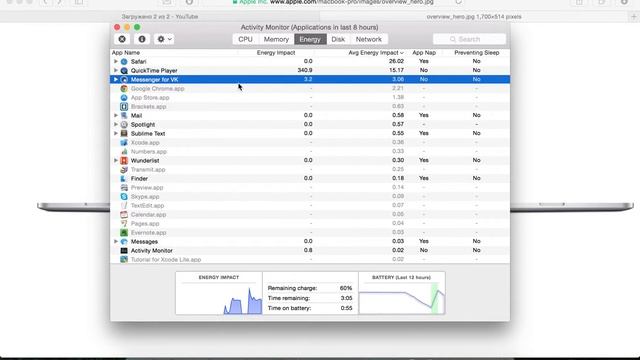Screen dimensions: 640x360
Task: Switch to overview_hero.jpg tab in Safari
Action: coord(474,17)
